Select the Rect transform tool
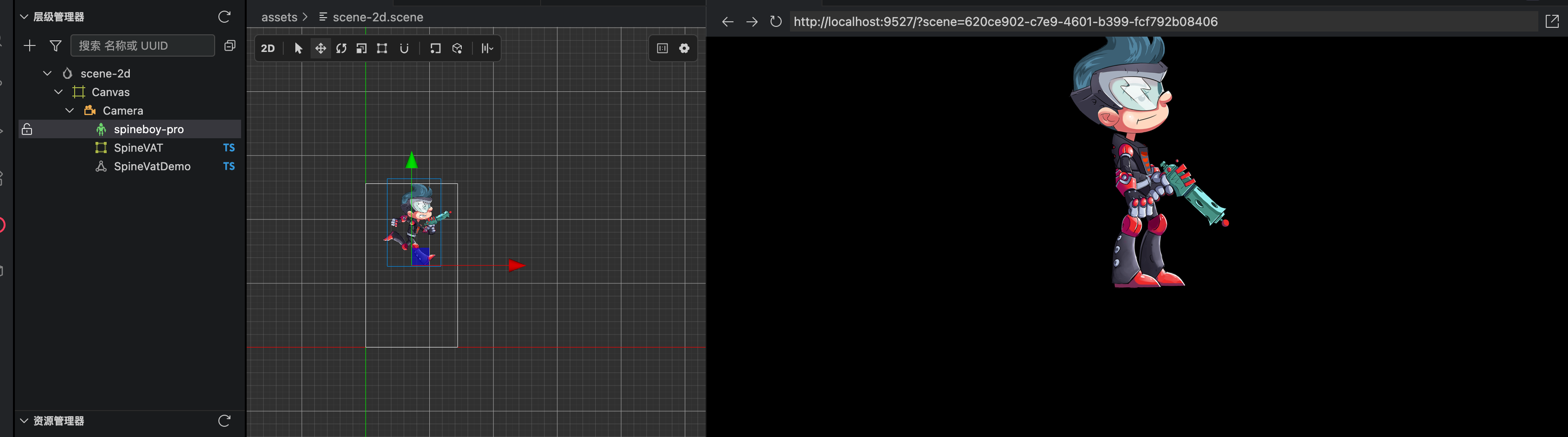Screen dimensions: 1568x437 [x=382, y=48]
